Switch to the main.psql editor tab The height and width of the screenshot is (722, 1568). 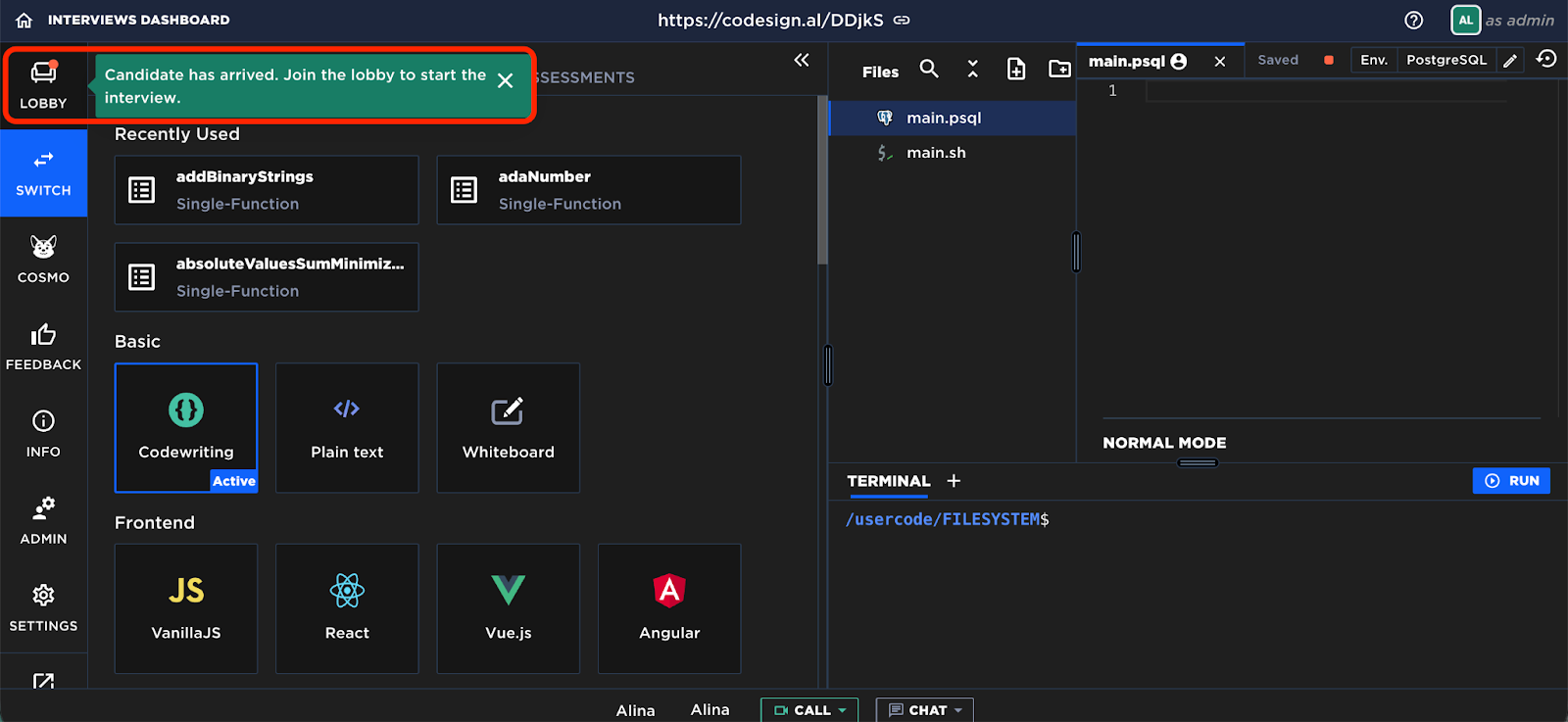pos(1127,61)
